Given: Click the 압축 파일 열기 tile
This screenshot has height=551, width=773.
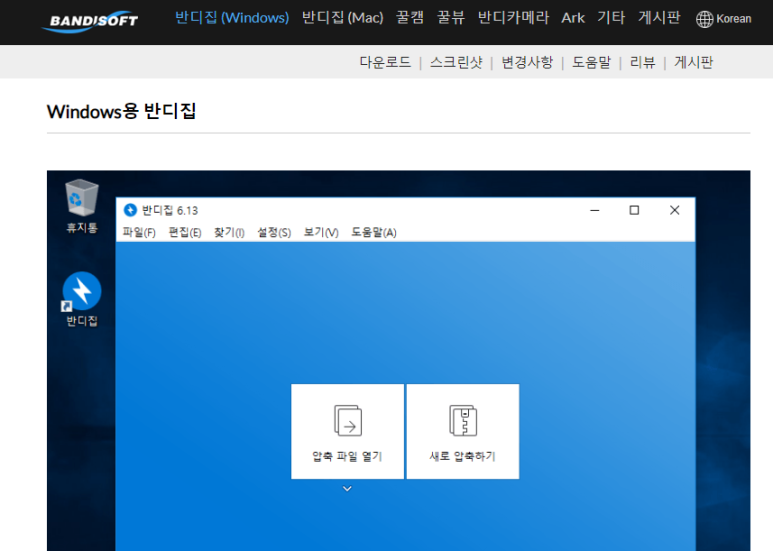Looking at the screenshot, I should tap(347, 431).
